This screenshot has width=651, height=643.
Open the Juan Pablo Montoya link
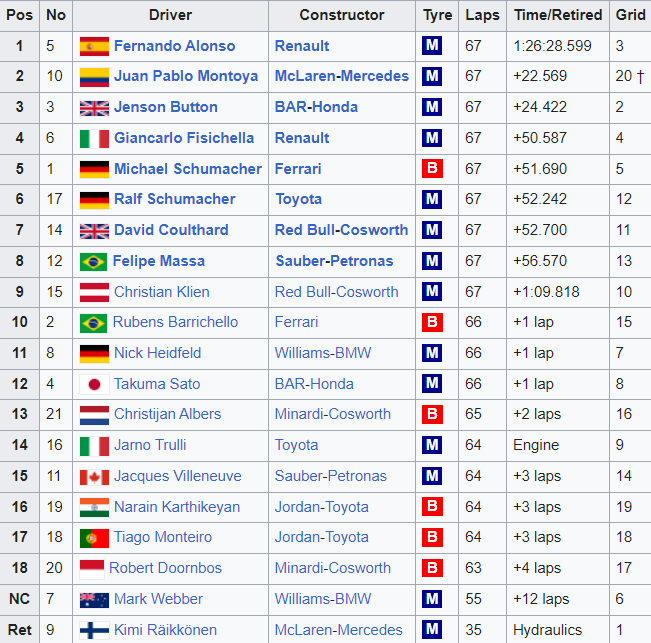pyautogui.click(x=186, y=76)
